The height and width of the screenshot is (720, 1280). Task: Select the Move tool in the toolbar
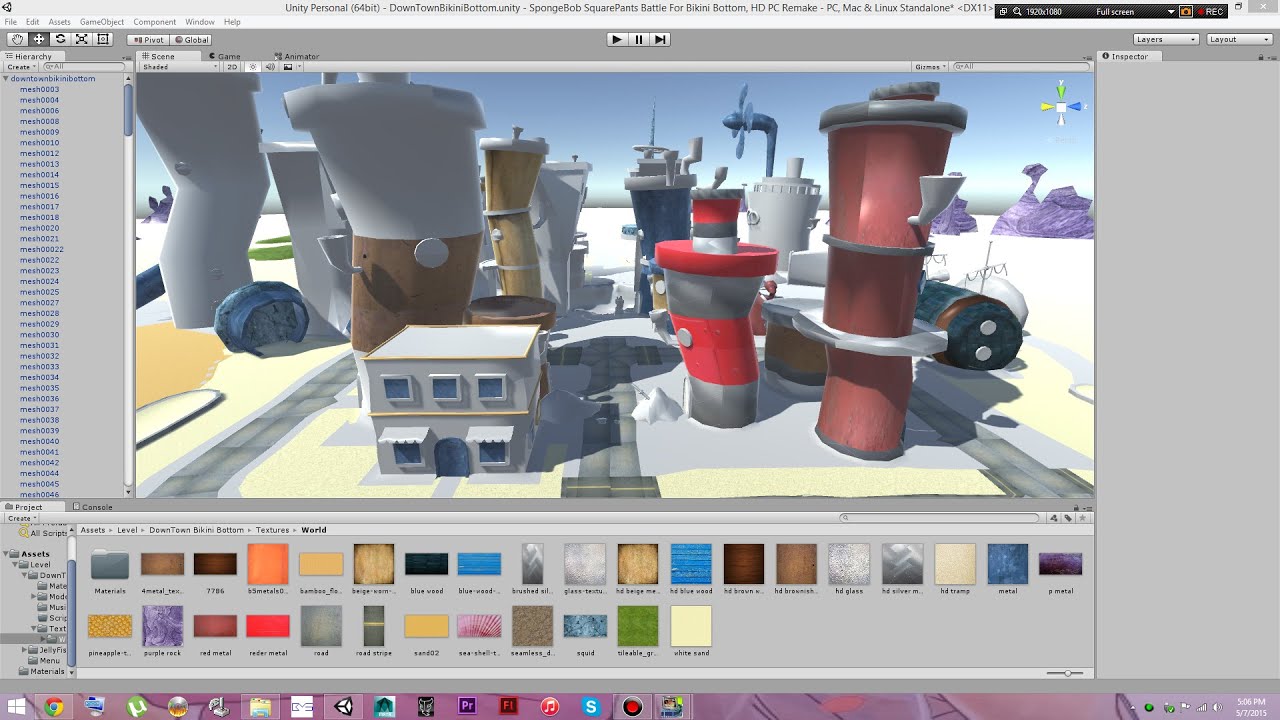(39, 39)
